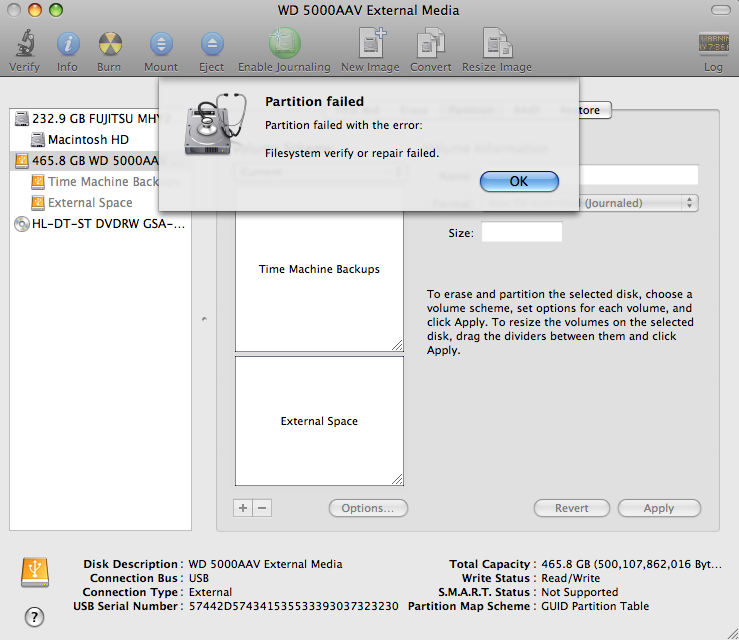Open the Format dropdown ending in Journaled
Image resolution: width=739 pixels, height=640 pixels.
638,203
